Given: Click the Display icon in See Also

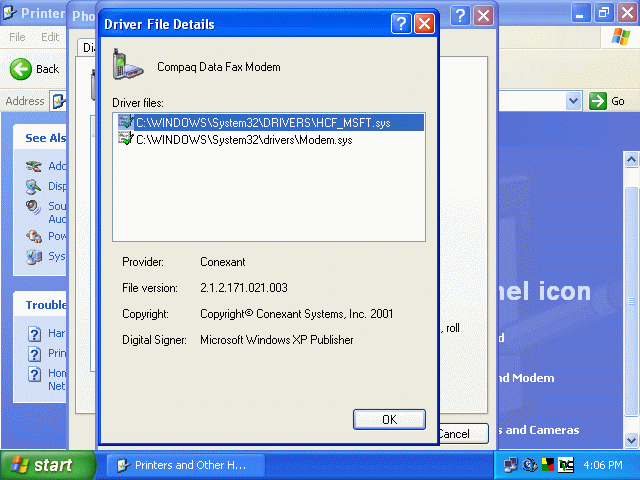Looking at the screenshot, I should pyautogui.click(x=33, y=187).
